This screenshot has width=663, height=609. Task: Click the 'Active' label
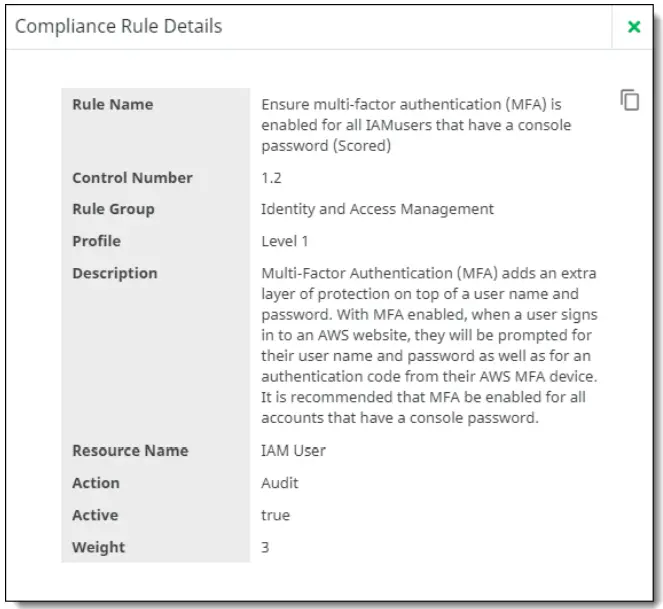click(x=95, y=515)
